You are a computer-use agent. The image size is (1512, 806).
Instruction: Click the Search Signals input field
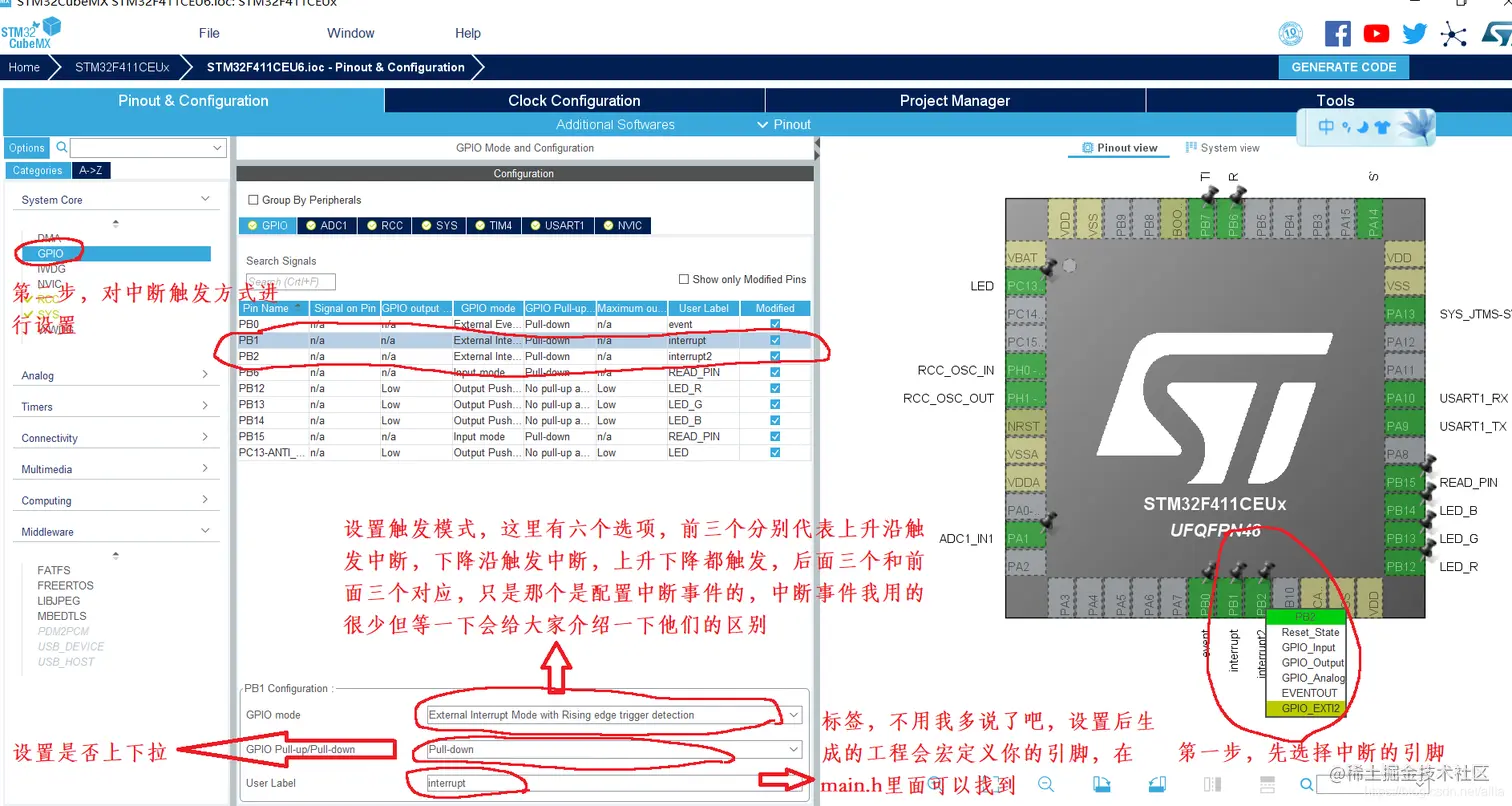tap(290, 282)
